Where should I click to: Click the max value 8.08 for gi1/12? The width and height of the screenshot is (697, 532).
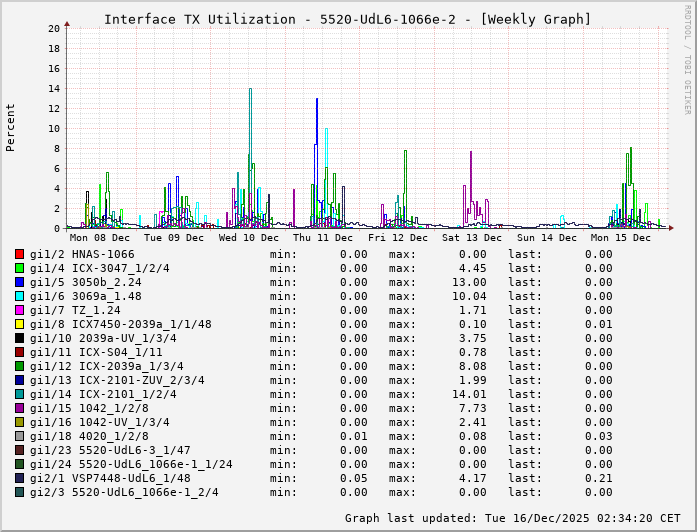(x=473, y=366)
